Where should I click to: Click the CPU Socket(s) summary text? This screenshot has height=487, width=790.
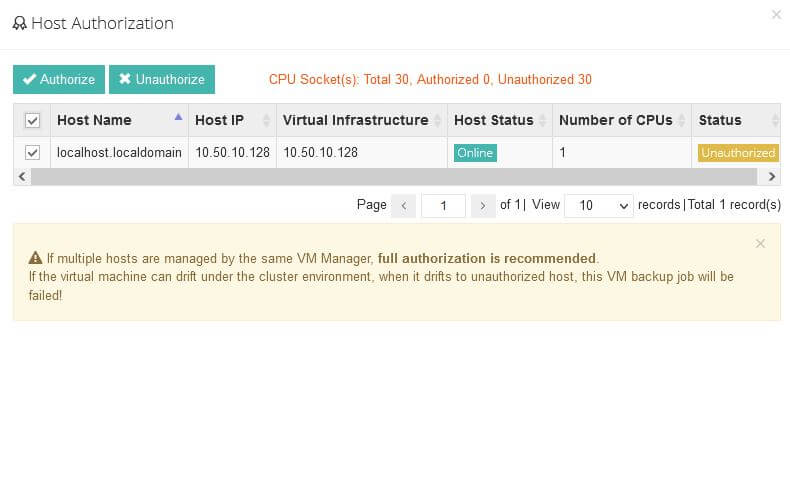tap(430, 80)
